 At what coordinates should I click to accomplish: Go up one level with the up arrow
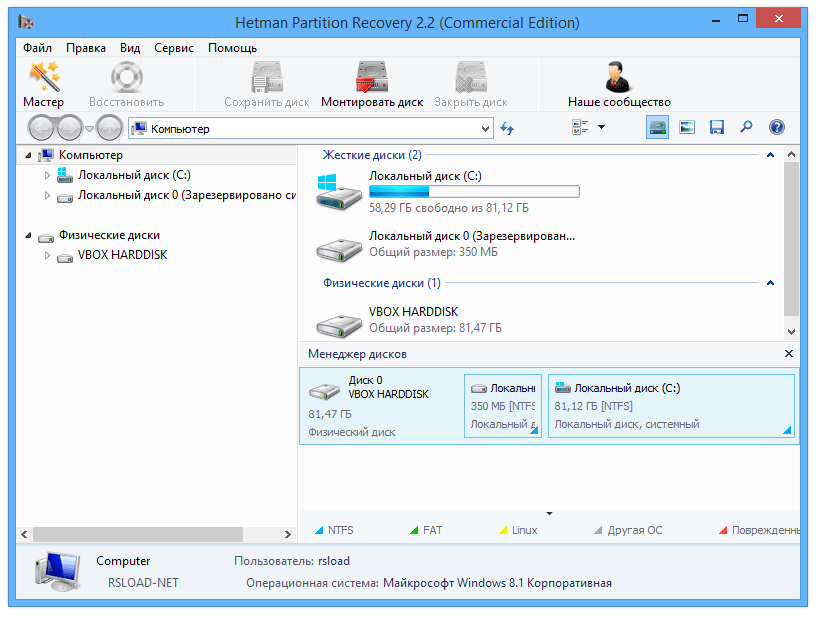pyautogui.click(x=109, y=128)
